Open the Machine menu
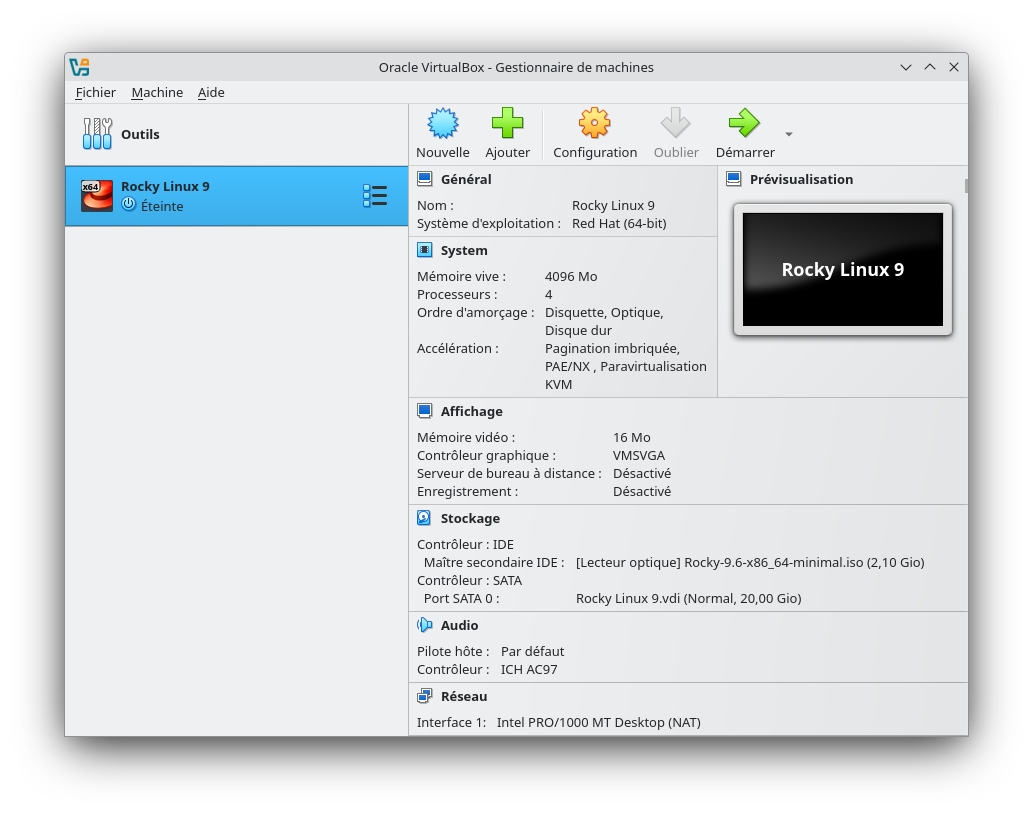 point(157,92)
